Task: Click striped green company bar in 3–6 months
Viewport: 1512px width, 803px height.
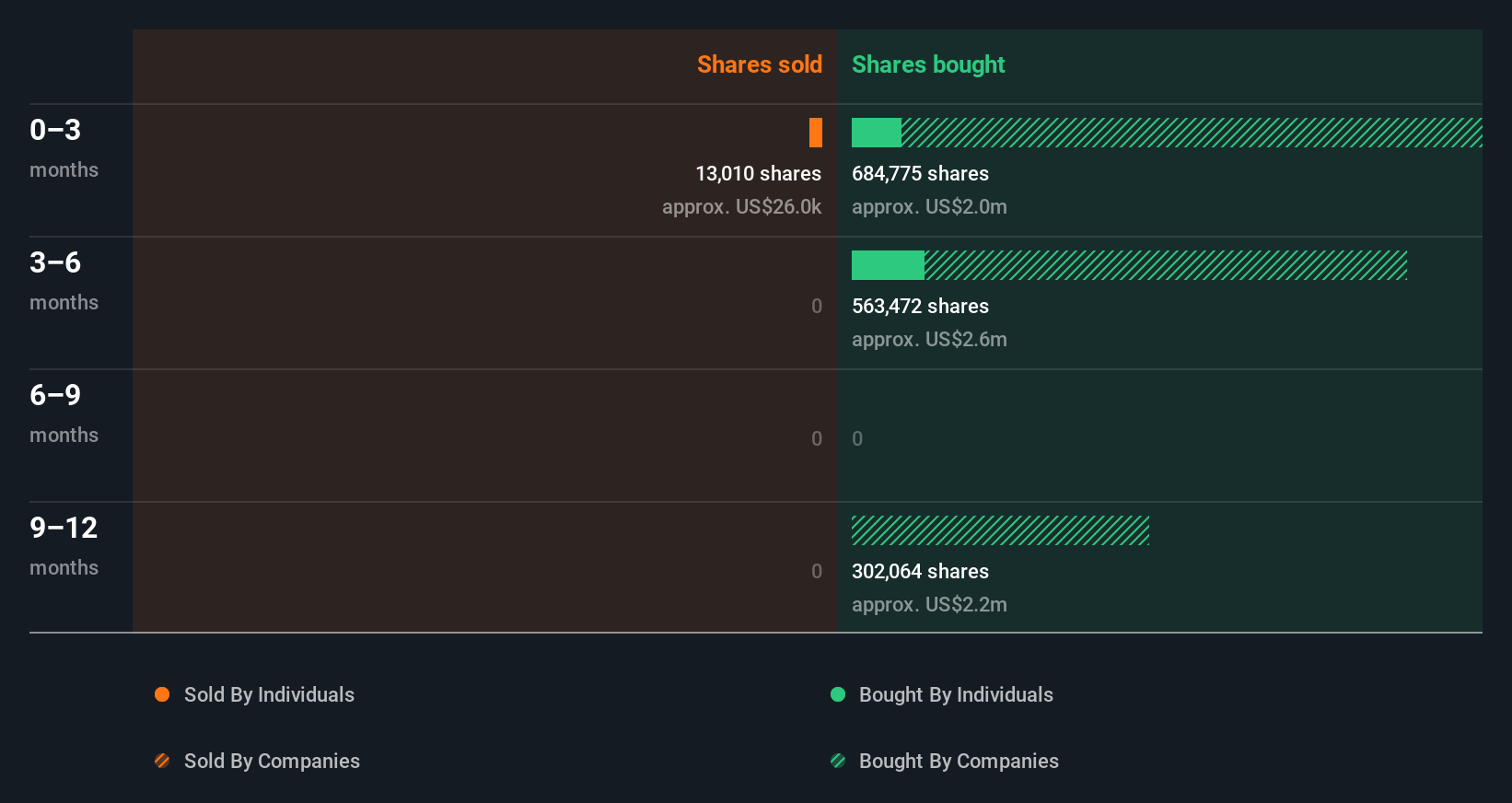Action: 1166,265
